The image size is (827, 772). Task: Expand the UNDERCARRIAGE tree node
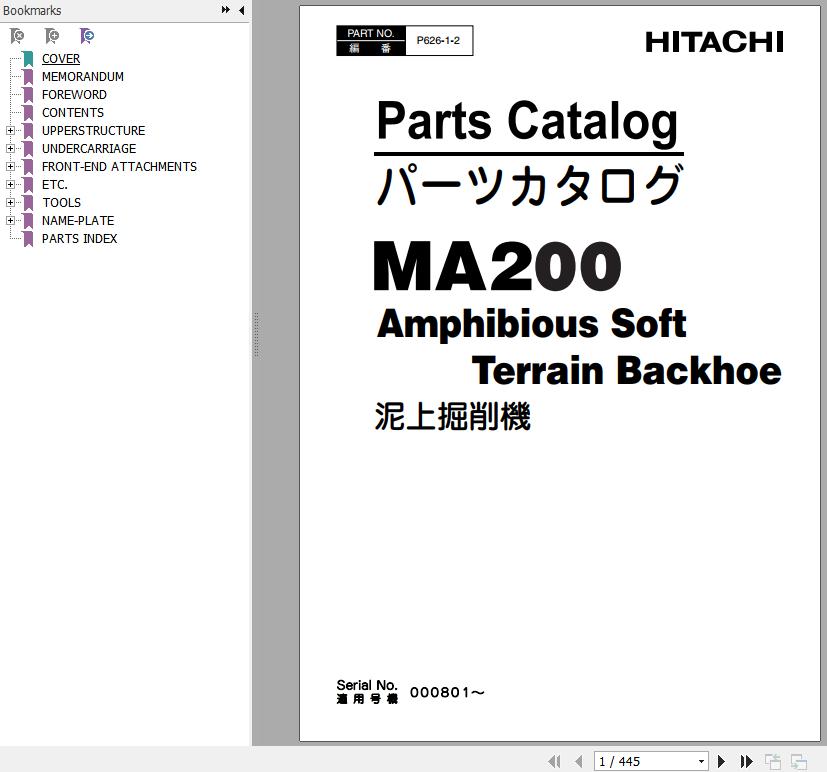tap(10, 148)
